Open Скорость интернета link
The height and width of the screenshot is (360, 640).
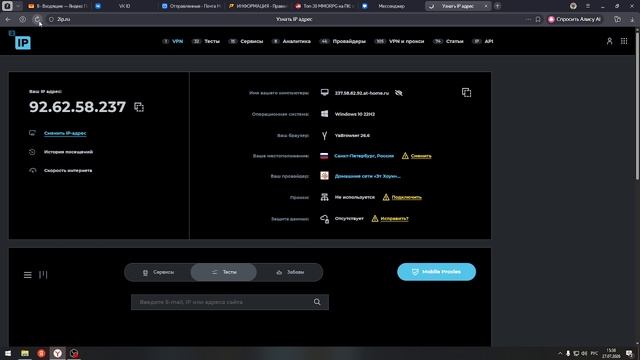(68, 171)
